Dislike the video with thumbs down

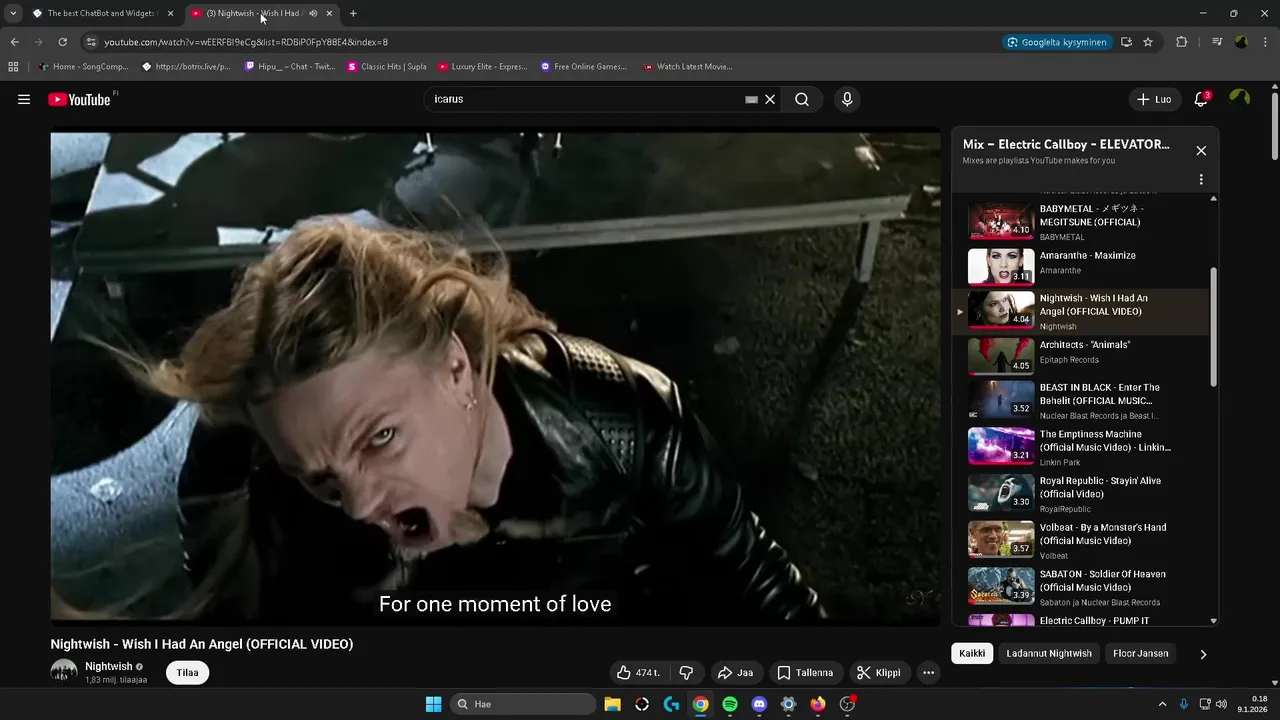point(686,673)
